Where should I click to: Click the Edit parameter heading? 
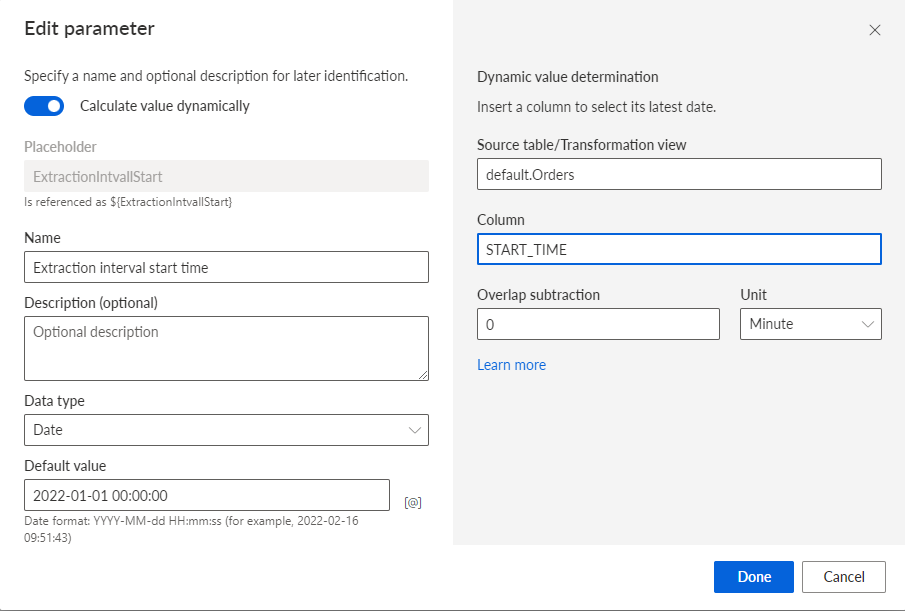click(89, 28)
